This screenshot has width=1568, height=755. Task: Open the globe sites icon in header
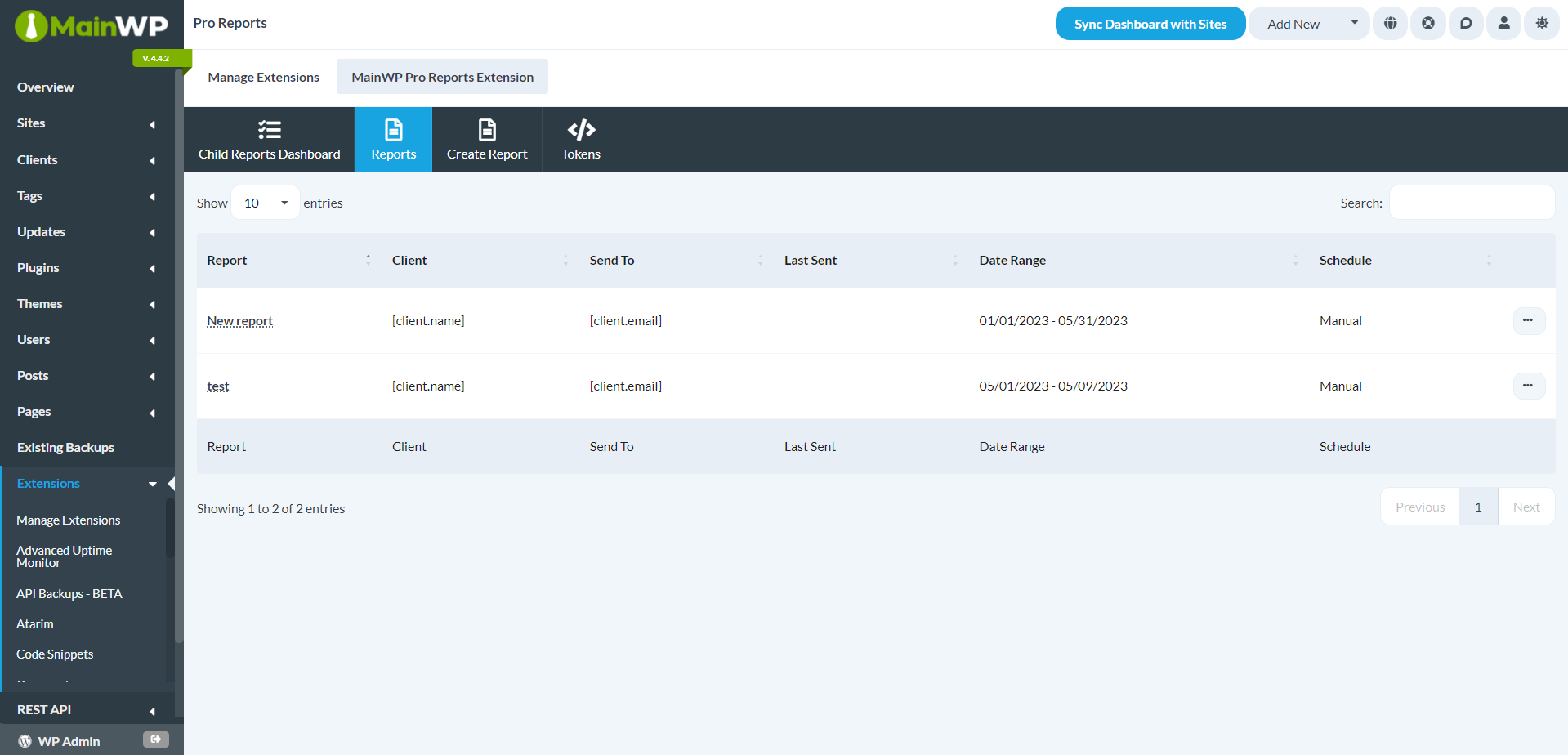point(1390,24)
